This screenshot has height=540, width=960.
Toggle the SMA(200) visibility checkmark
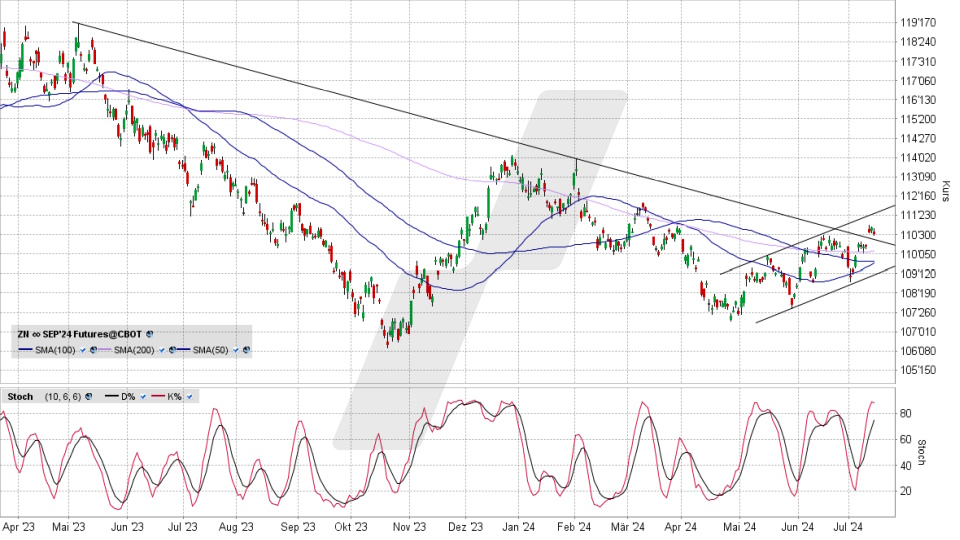pyautogui.click(x=162, y=350)
